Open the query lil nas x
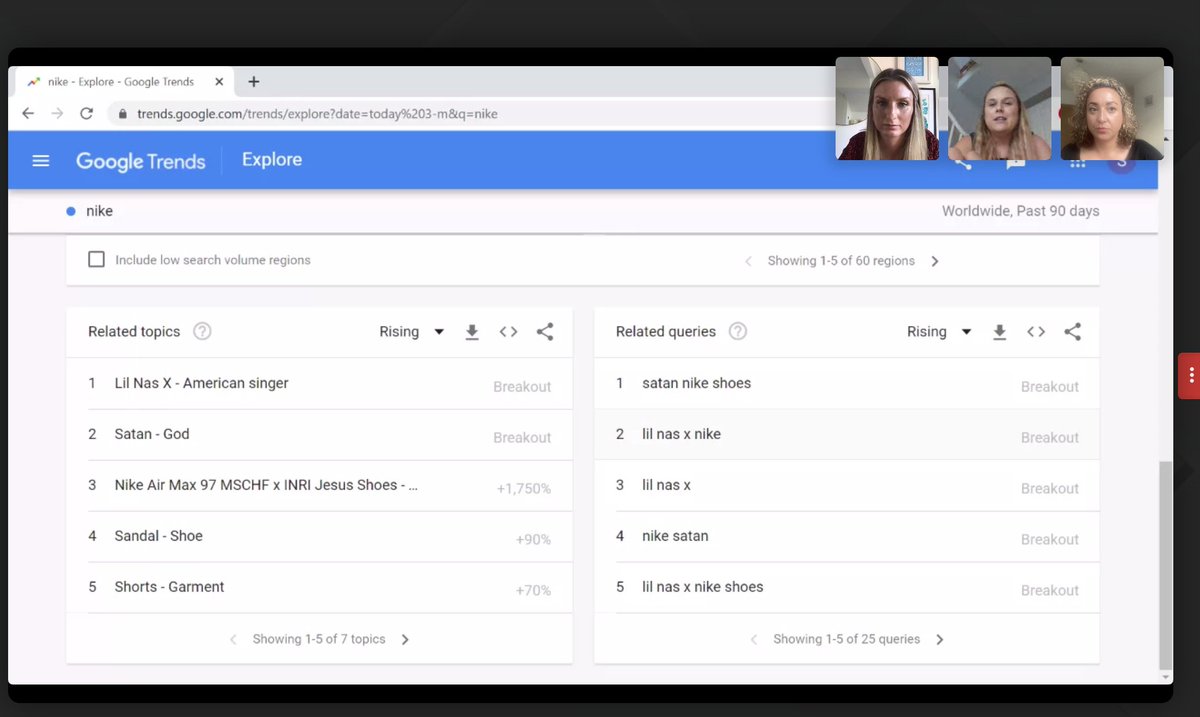Screen dimensions: 1200x717 coord(666,485)
